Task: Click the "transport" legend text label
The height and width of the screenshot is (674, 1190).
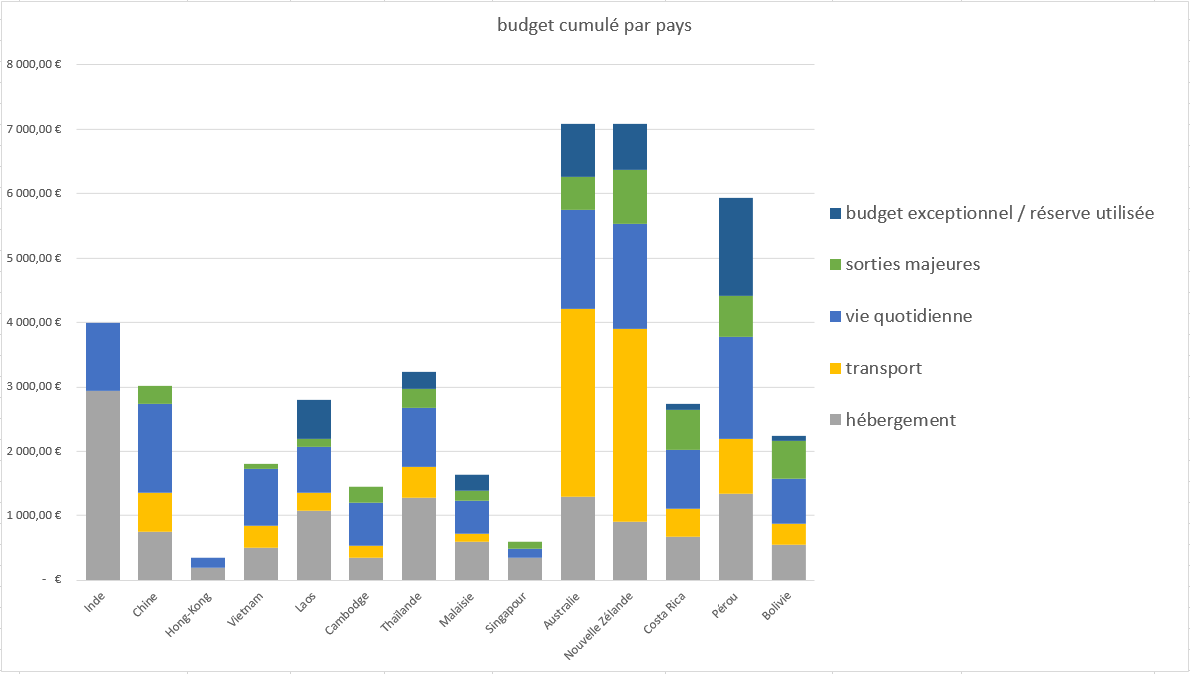Action: 883,369
